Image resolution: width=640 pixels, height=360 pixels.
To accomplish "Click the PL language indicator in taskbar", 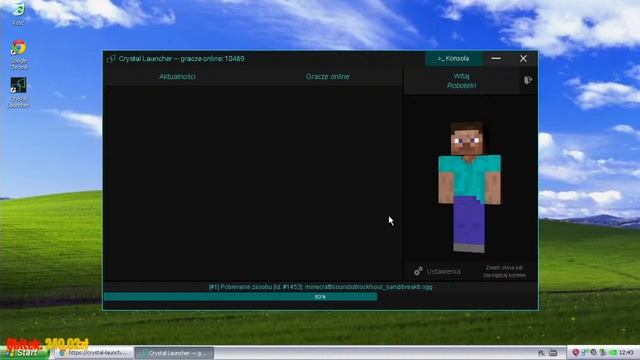I will pyautogui.click(x=541, y=353).
